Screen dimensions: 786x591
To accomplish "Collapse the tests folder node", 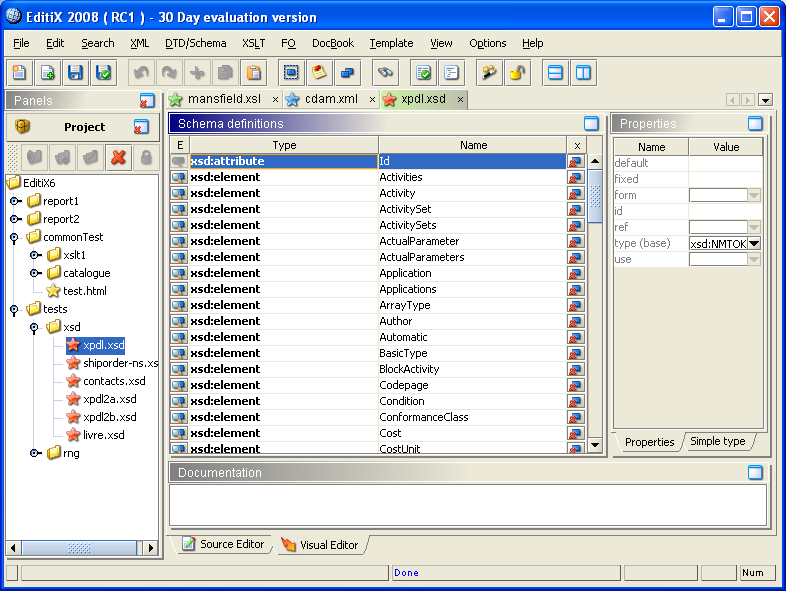I will (x=14, y=310).
